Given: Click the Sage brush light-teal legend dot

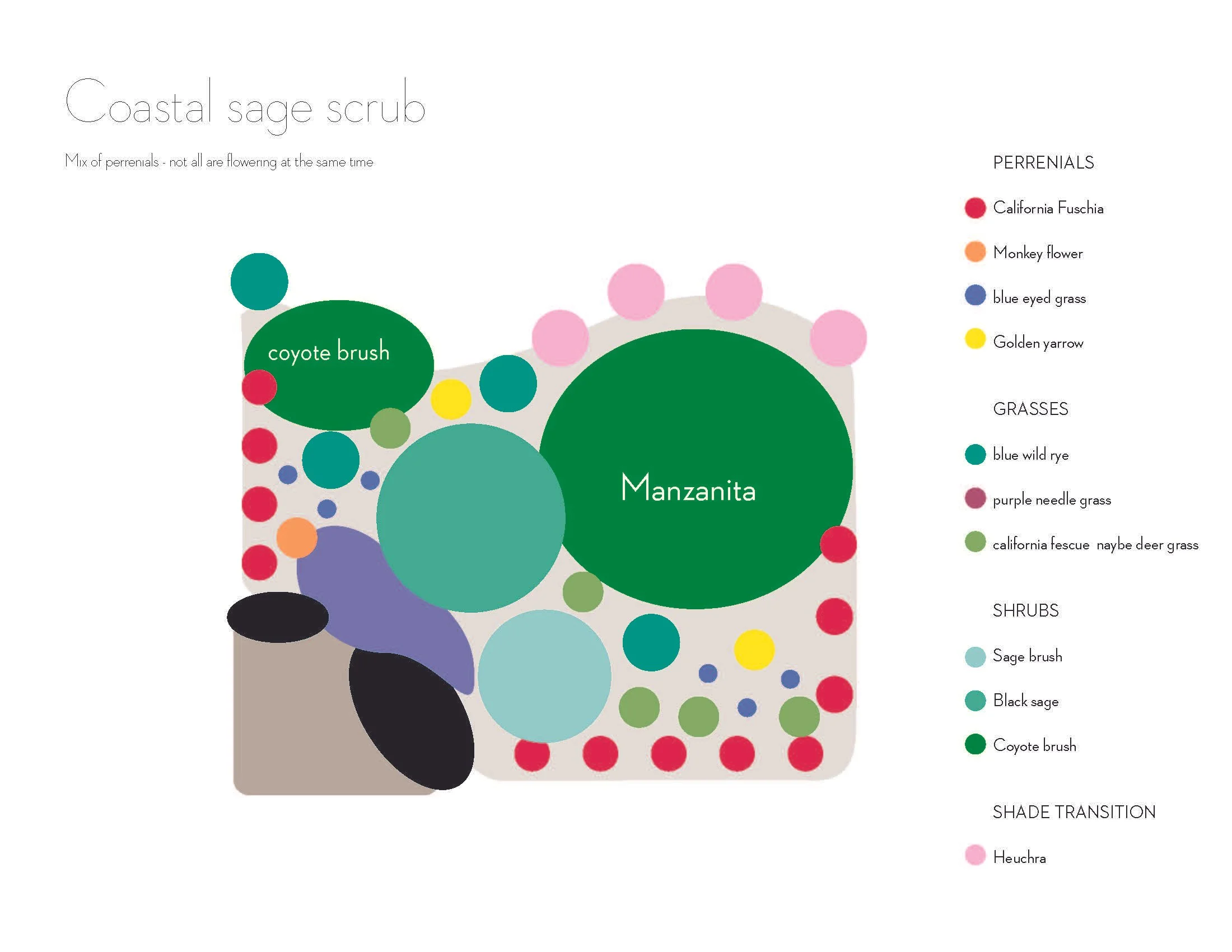Looking at the screenshot, I should click(975, 656).
